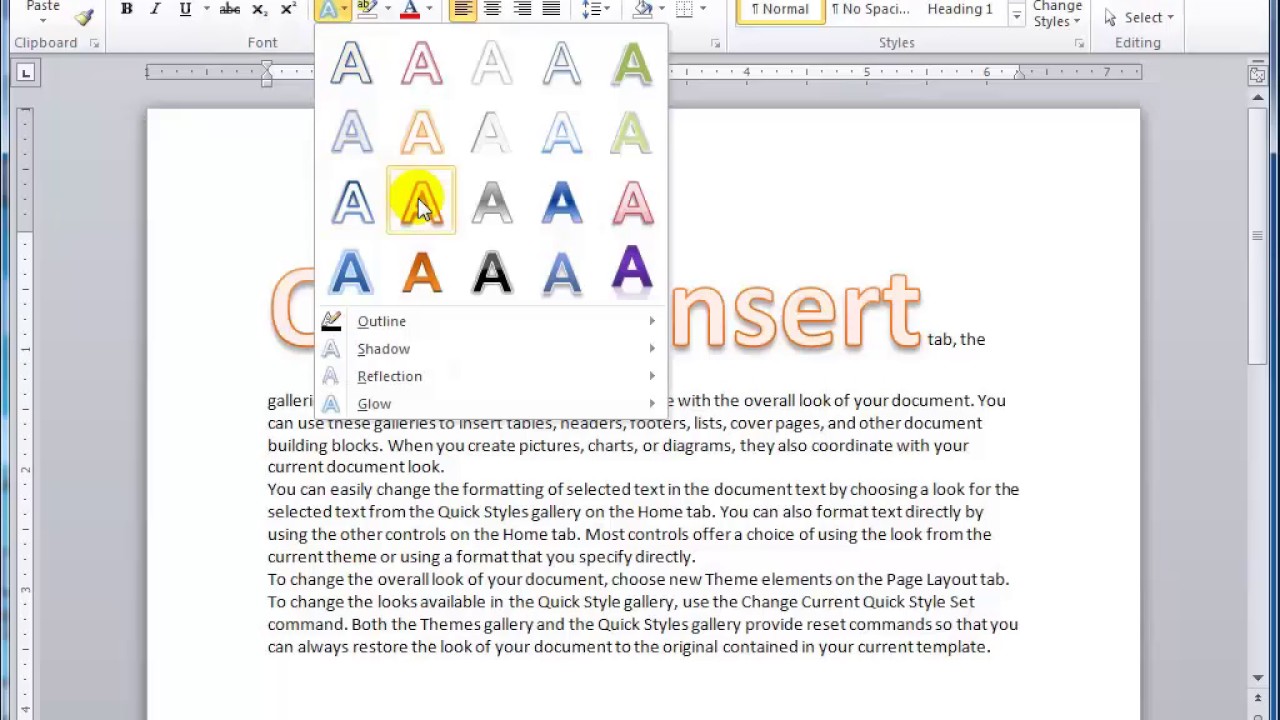Toggle strikethrough formatting

(229, 9)
